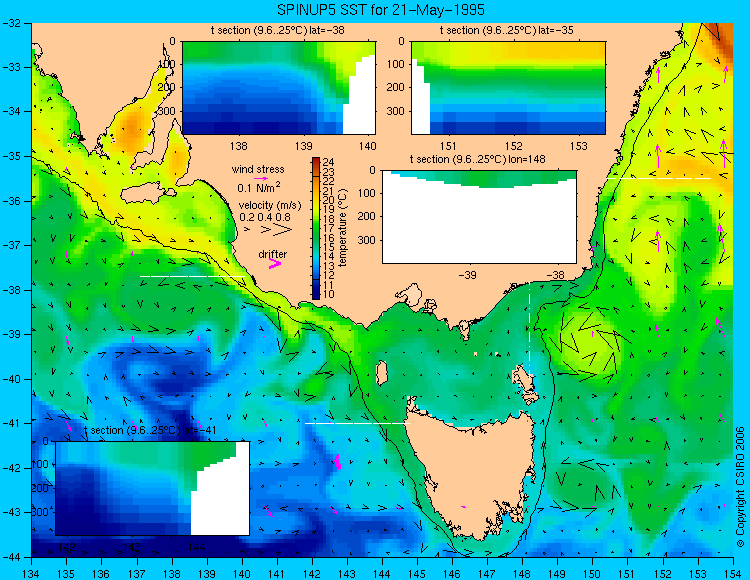Click the white dashed section line at lat -35
Screen dimensions: 750x580
[659, 178]
